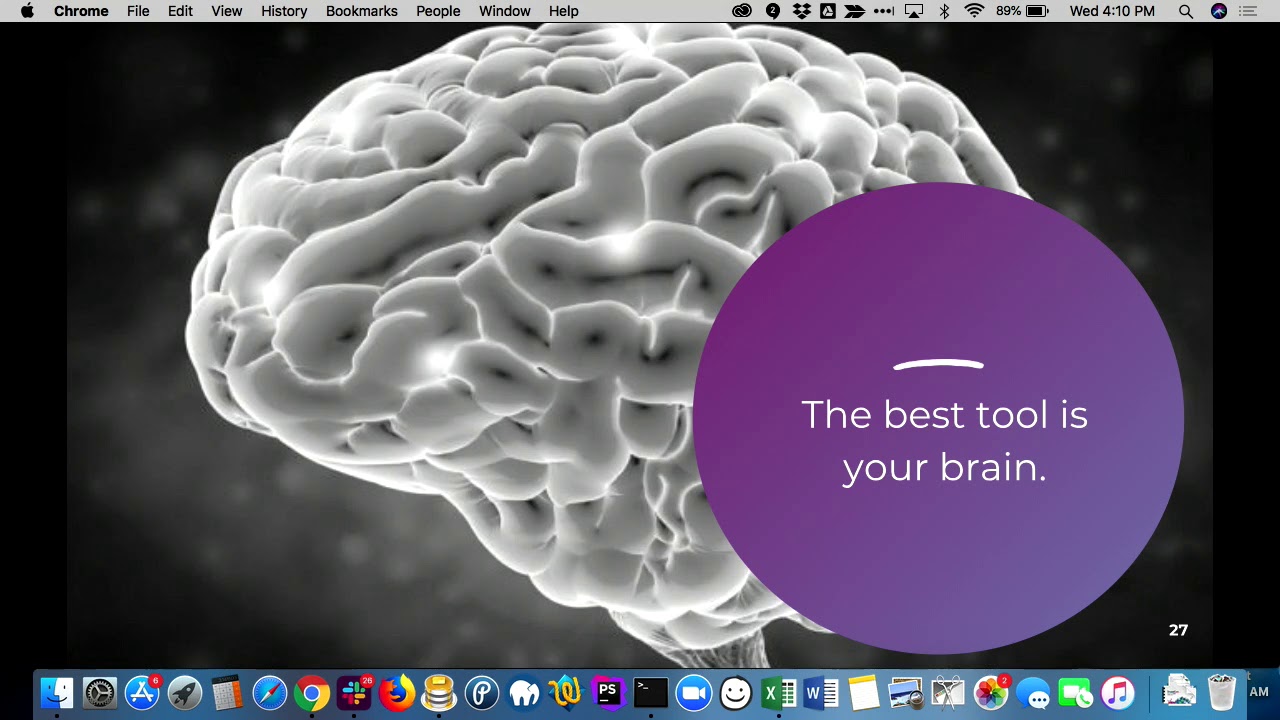
Task: Open the Apple menu
Action: (27, 11)
